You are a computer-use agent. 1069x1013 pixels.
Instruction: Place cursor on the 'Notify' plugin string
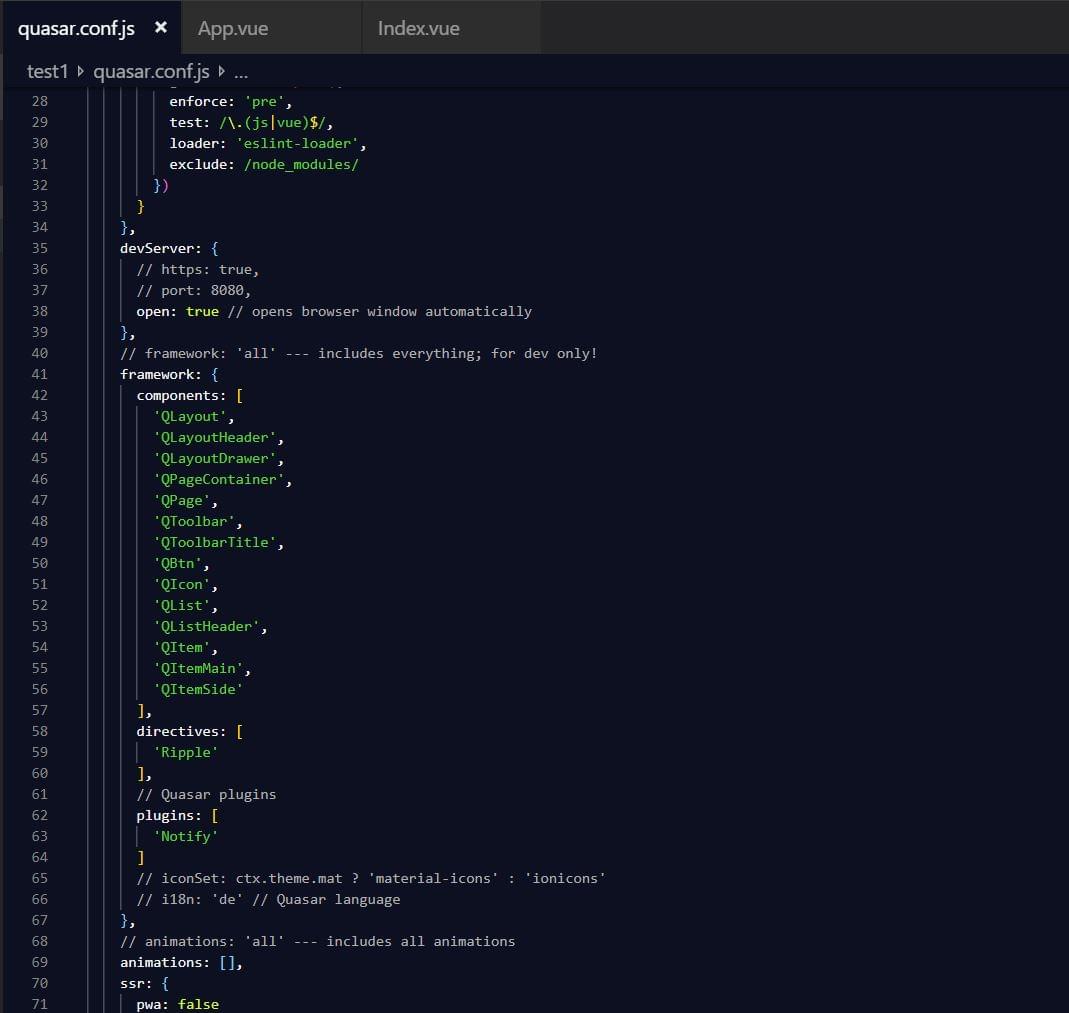[185, 836]
